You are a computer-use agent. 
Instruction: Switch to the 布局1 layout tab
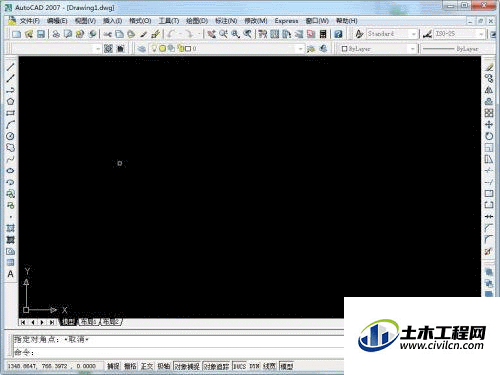click(89, 322)
